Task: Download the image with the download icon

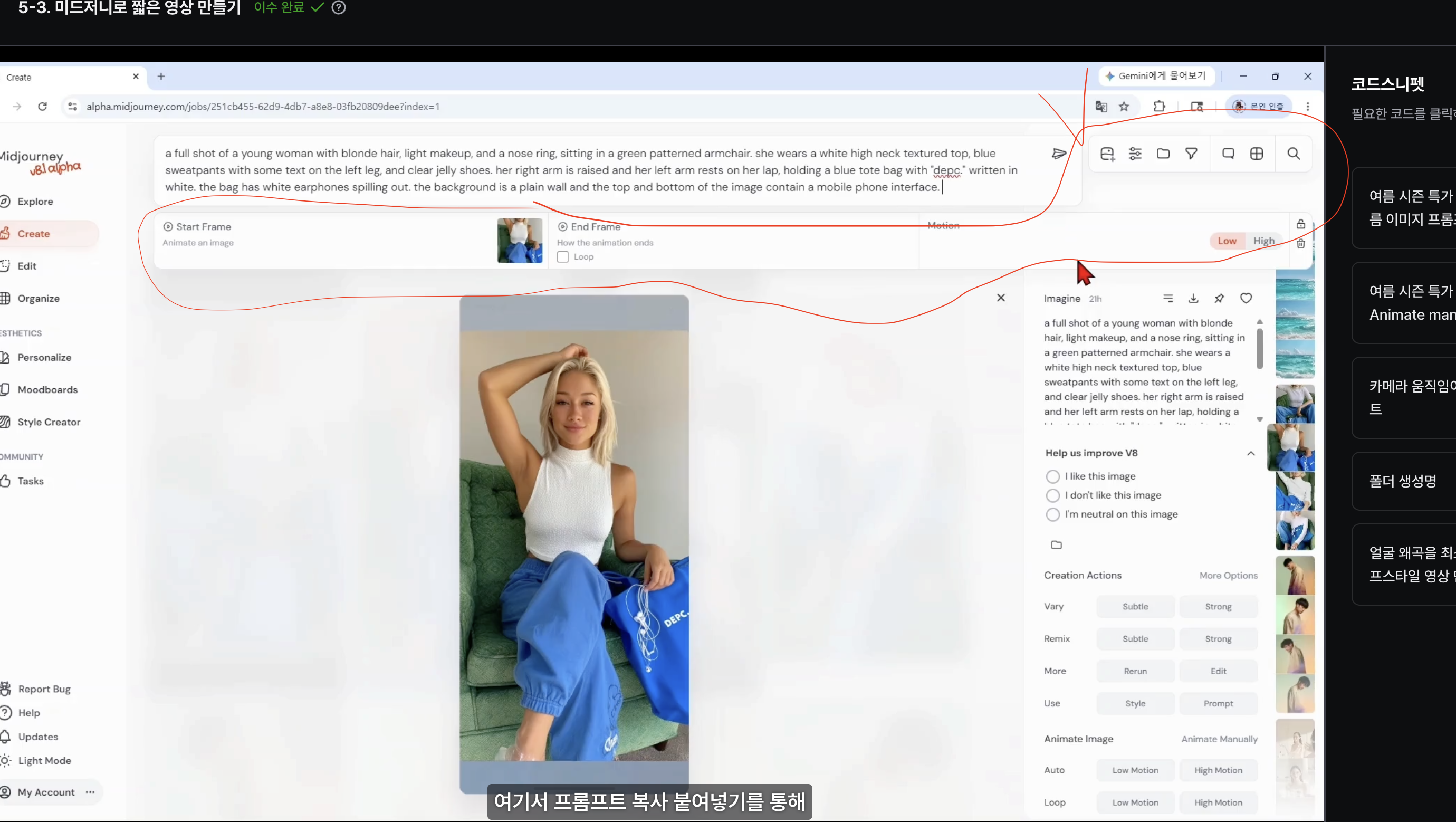Action: pyautogui.click(x=1193, y=298)
